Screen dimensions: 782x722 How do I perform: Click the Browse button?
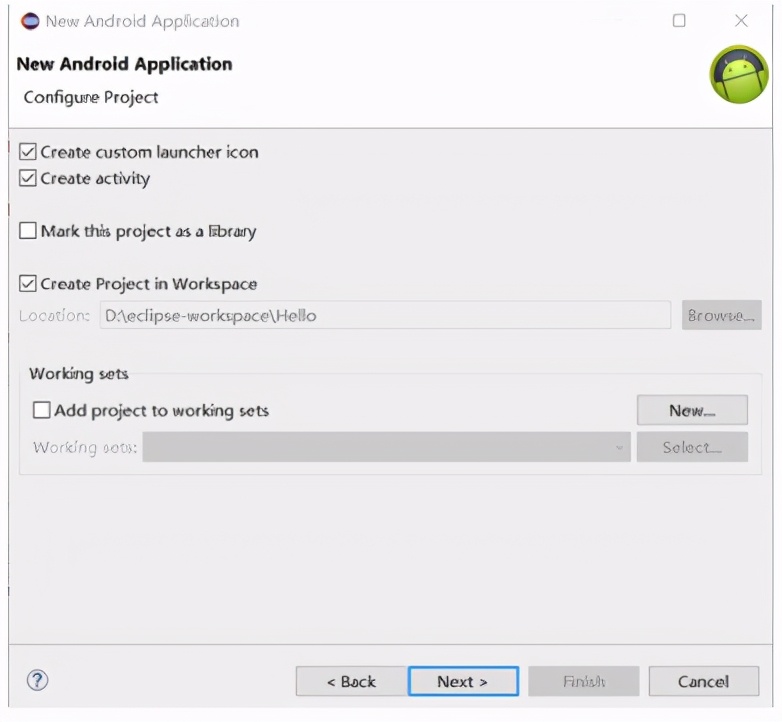(722, 315)
